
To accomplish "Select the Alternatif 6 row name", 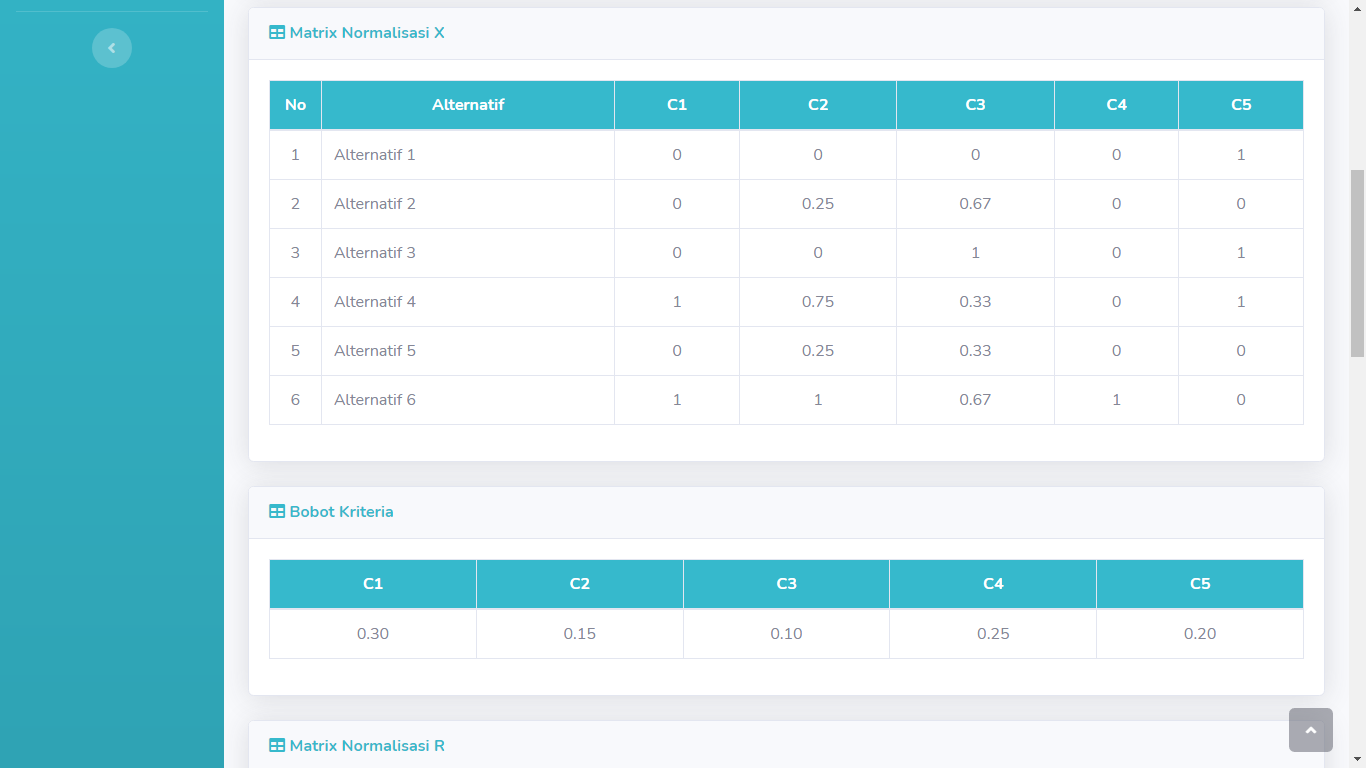I will (375, 400).
